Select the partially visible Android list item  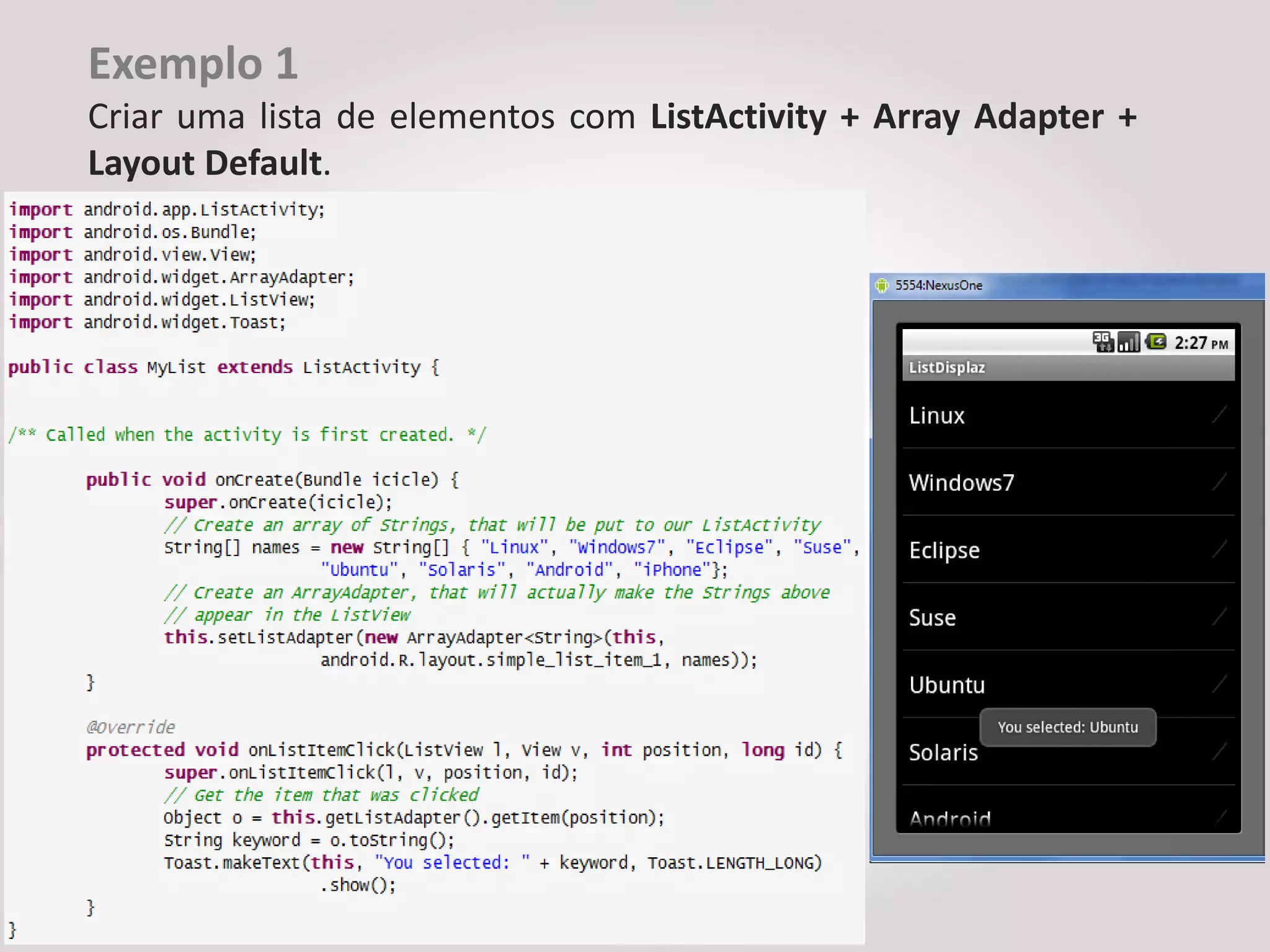(1068, 809)
